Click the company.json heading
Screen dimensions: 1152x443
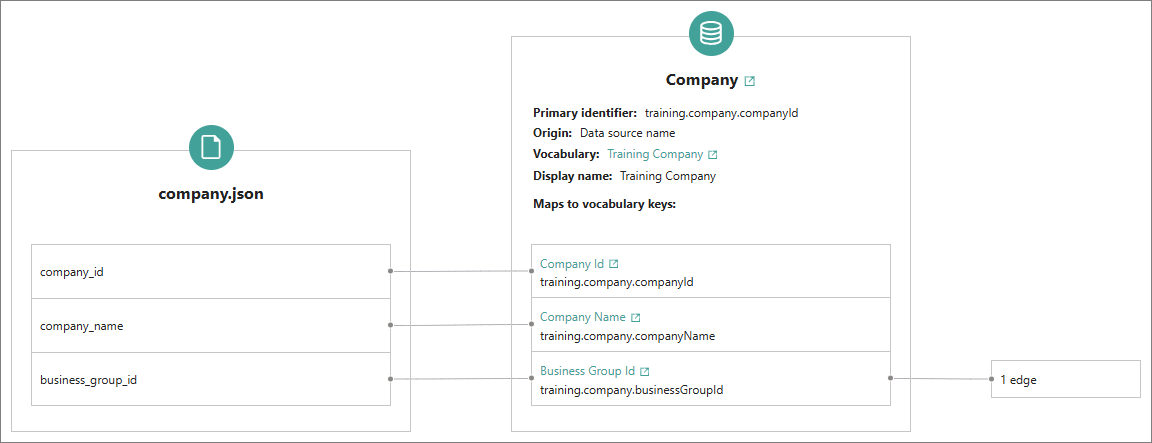click(211, 195)
